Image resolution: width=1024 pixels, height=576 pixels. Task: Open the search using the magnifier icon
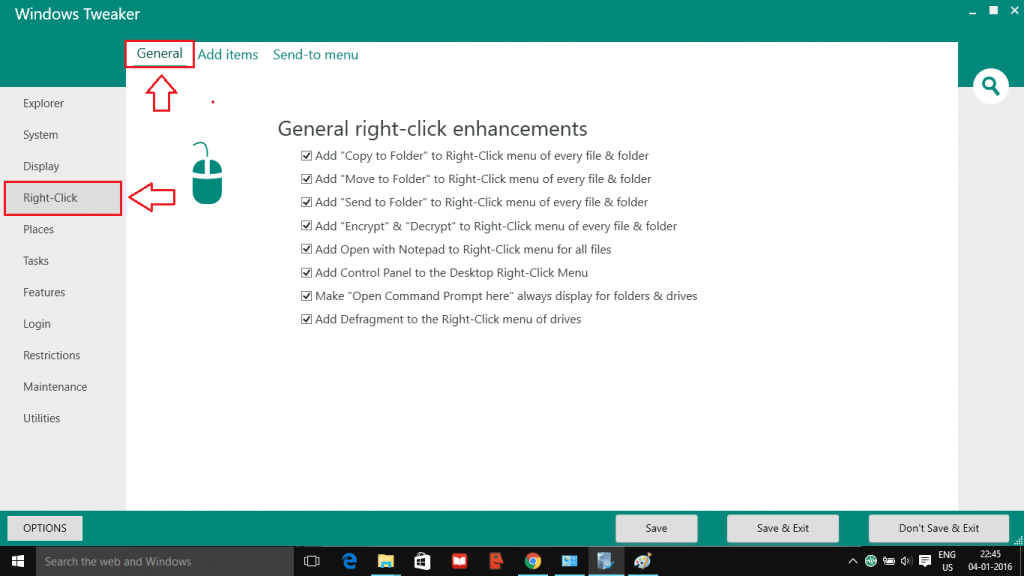point(990,86)
